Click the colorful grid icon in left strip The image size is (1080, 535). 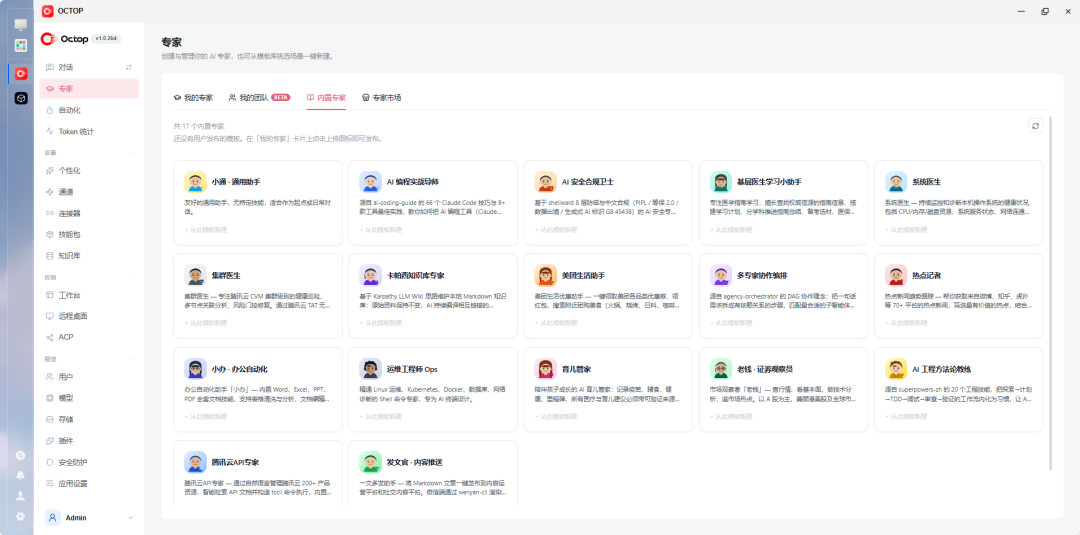tap(21, 45)
